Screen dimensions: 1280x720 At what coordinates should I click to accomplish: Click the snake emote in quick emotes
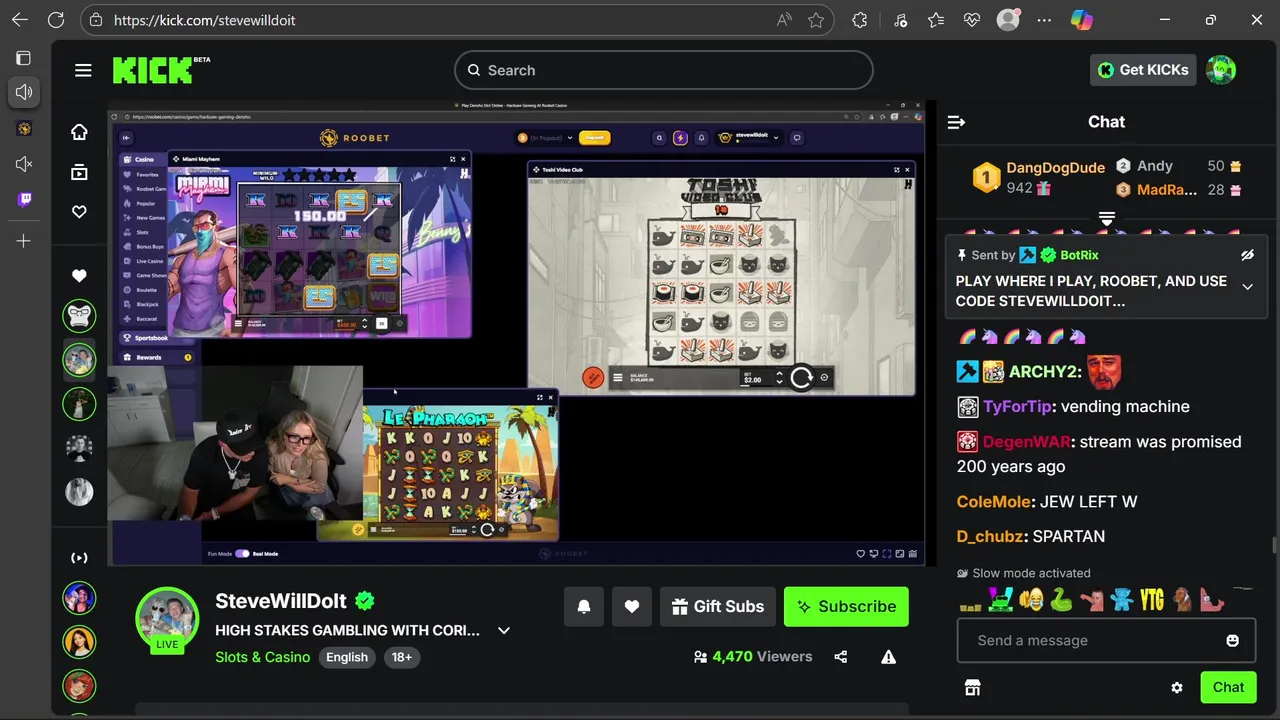[x=1061, y=599]
